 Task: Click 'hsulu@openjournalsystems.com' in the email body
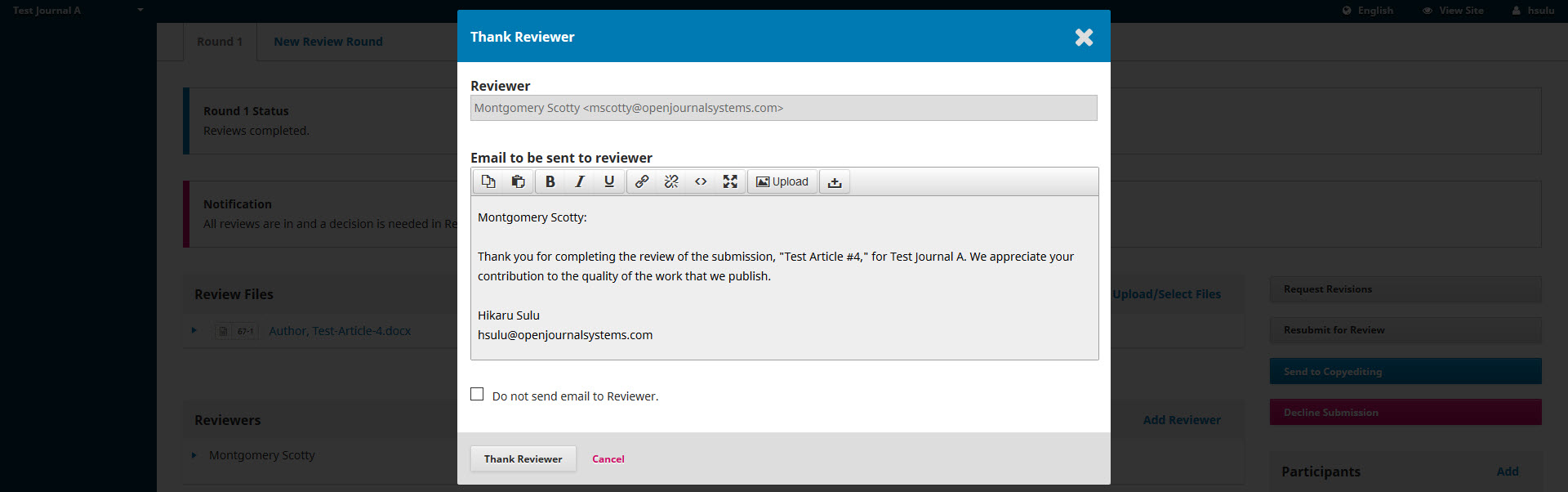[565, 335]
